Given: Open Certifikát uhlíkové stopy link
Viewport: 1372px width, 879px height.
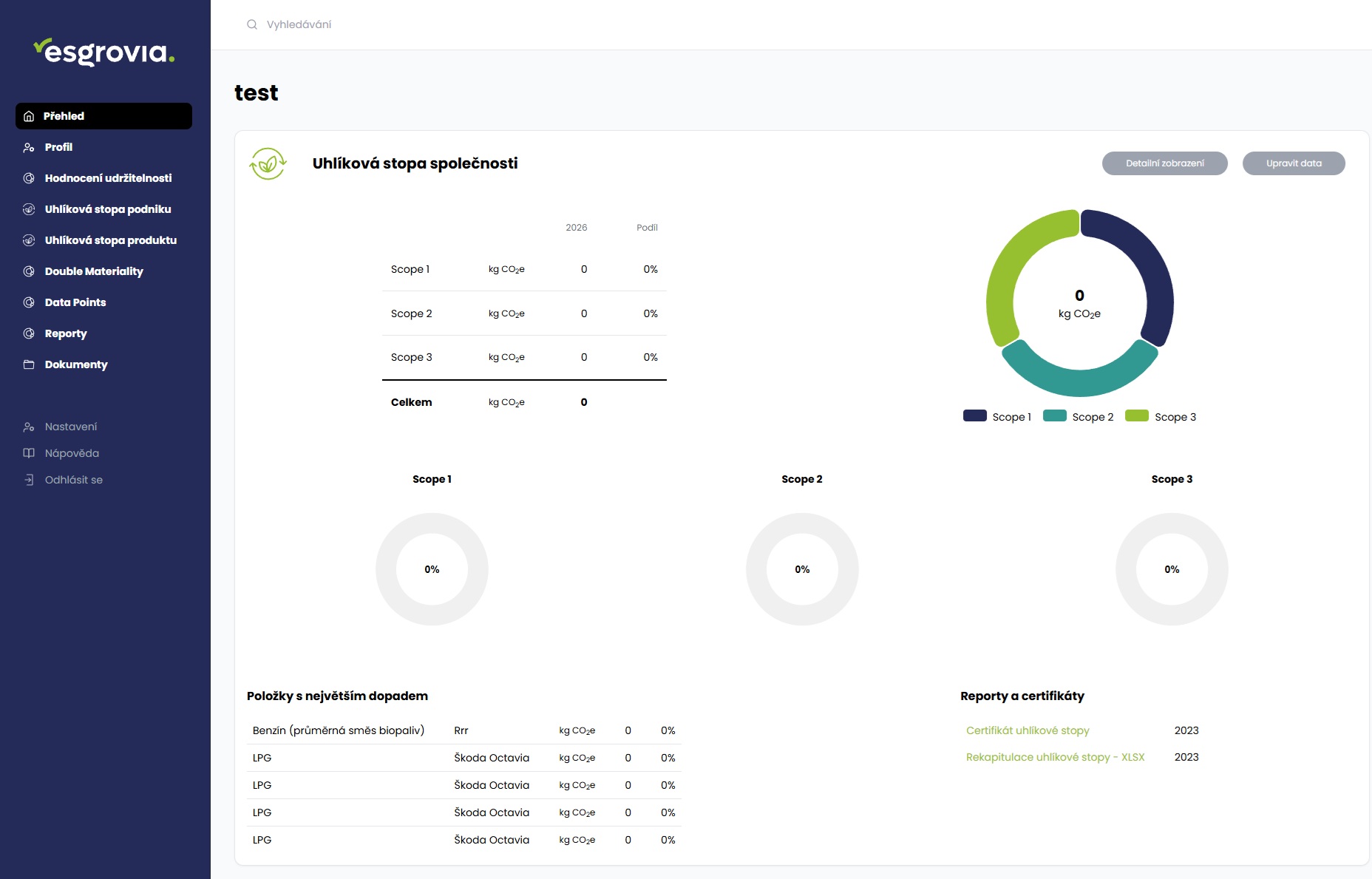Looking at the screenshot, I should point(1028,730).
